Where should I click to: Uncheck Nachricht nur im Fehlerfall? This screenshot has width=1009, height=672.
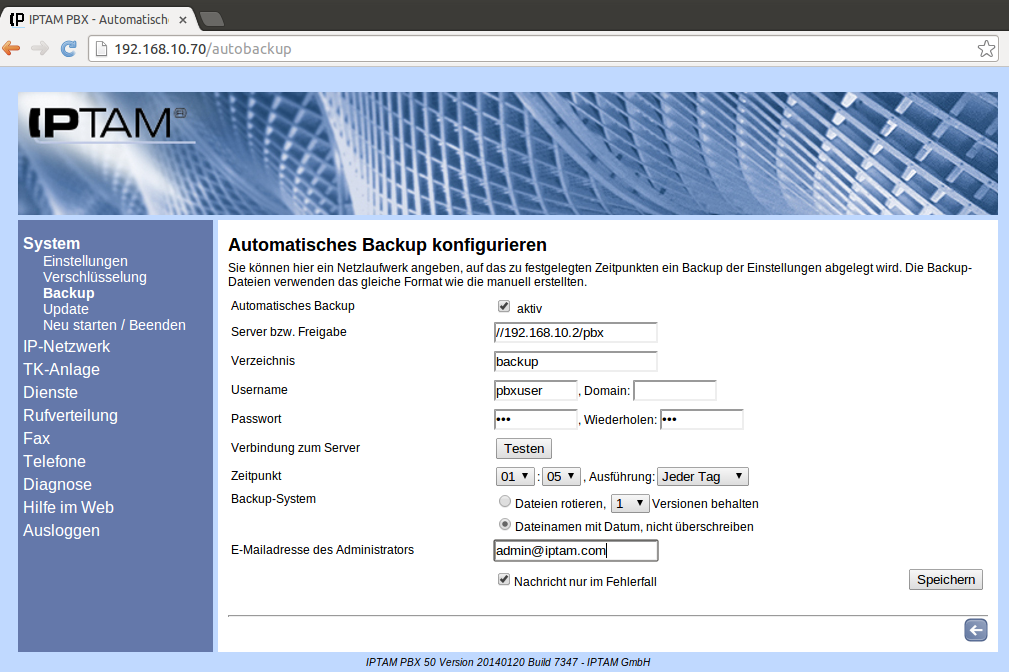pos(504,580)
